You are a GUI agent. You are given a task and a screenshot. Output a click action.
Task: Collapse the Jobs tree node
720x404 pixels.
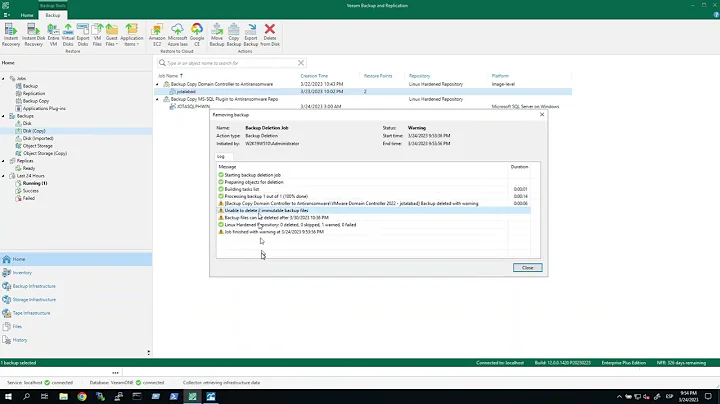click(4, 79)
